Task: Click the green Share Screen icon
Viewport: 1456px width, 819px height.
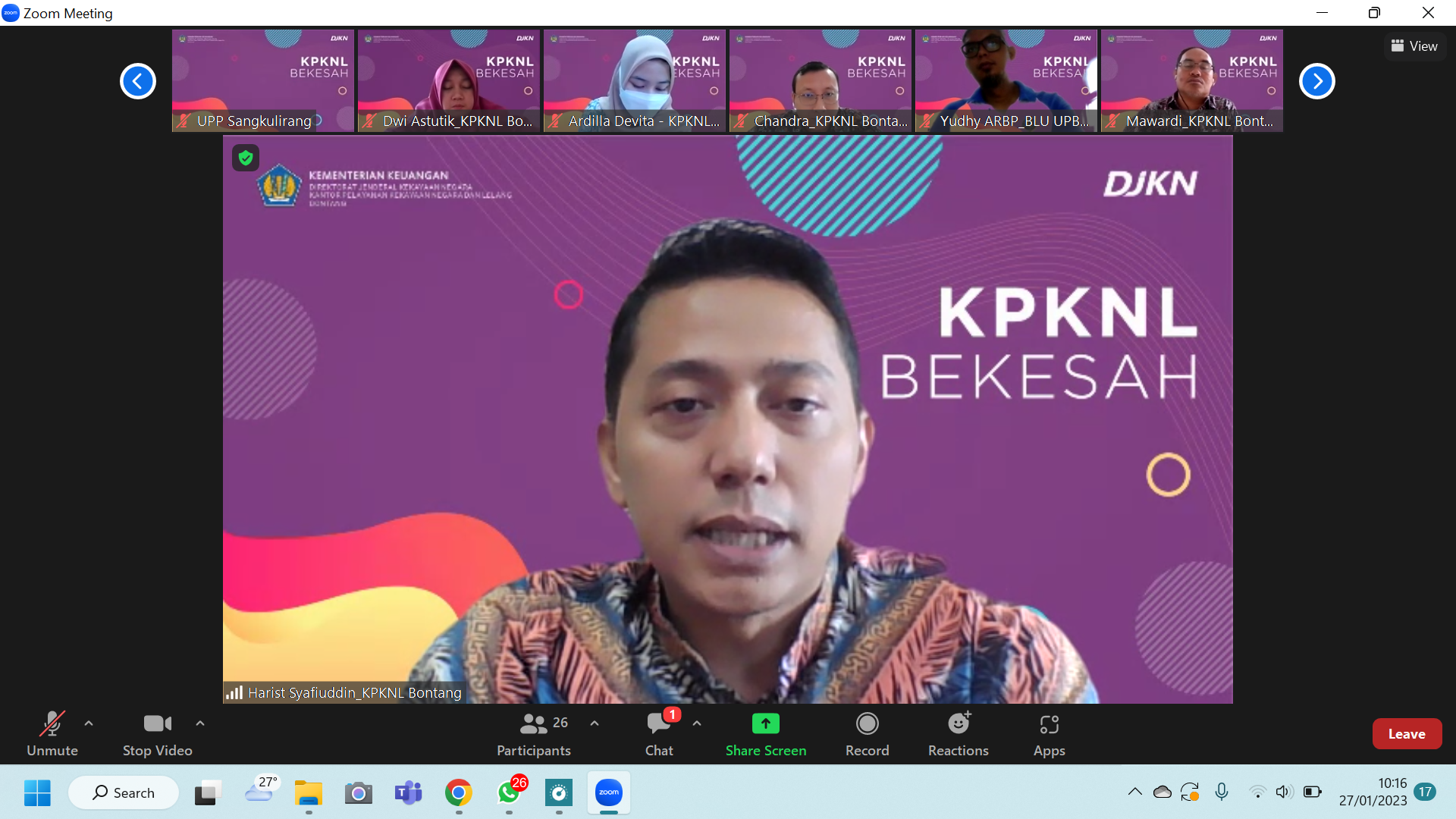Action: tap(766, 723)
